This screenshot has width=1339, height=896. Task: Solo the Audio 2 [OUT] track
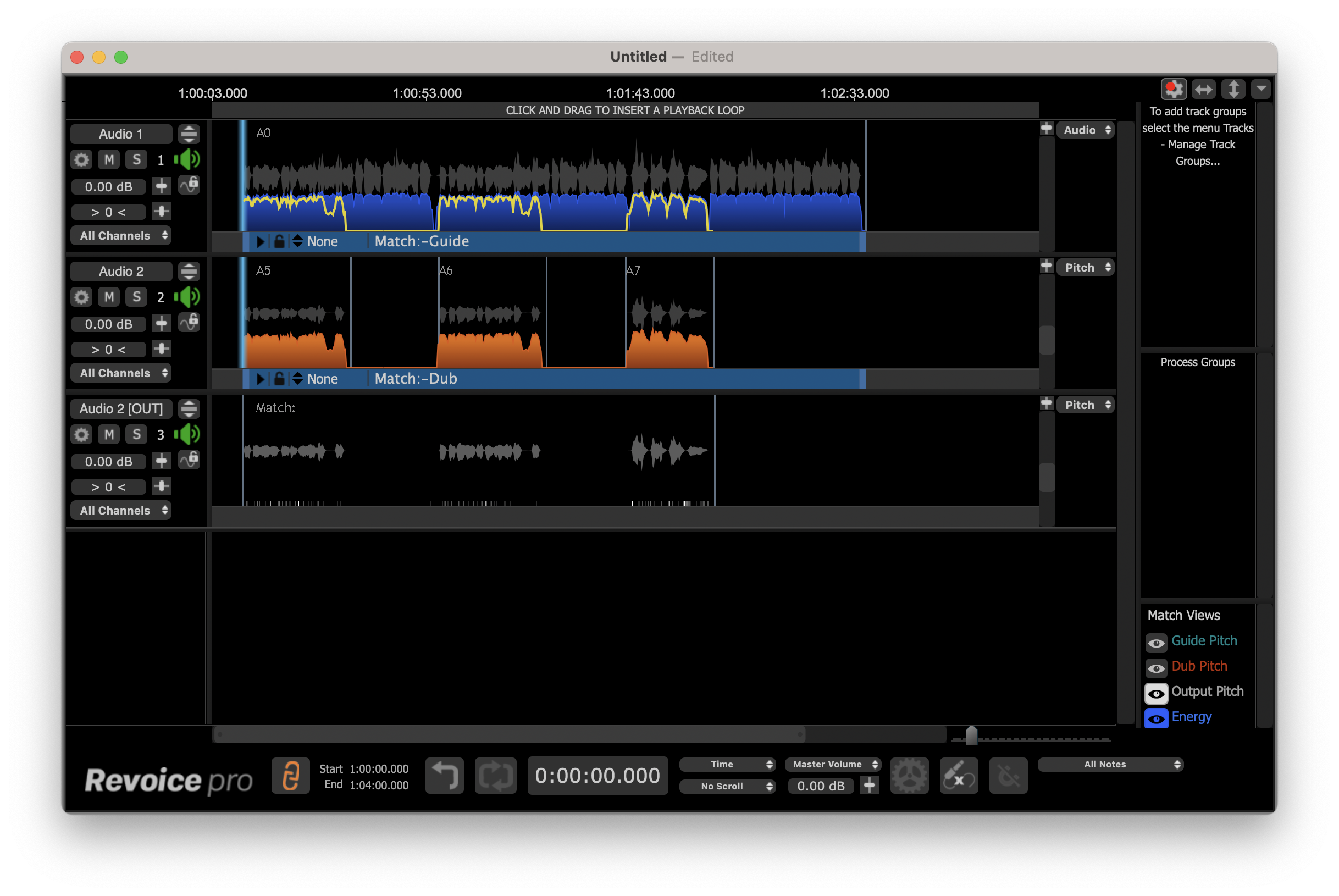coord(136,434)
